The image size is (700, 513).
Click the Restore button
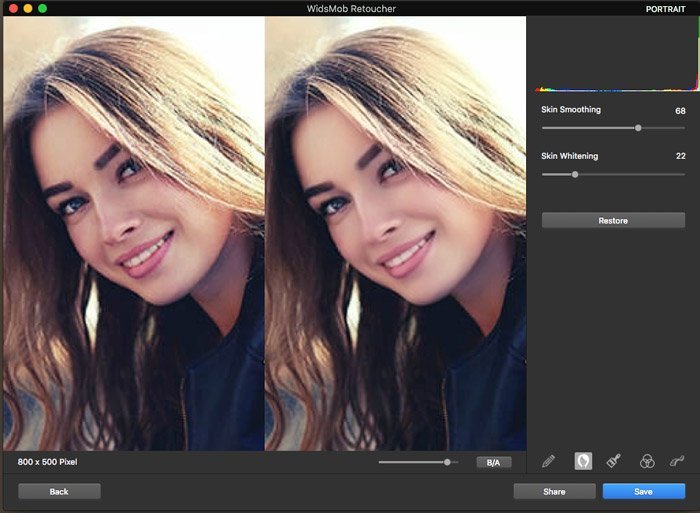pyautogui.click(x=613, y=220)
